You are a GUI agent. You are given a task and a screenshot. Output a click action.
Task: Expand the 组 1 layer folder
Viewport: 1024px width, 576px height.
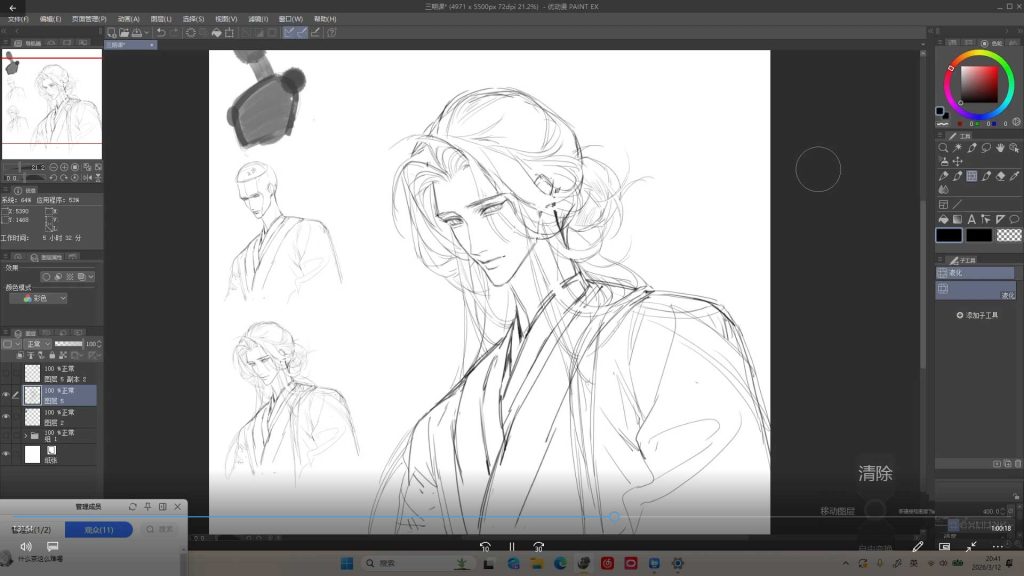click(25, 436)
